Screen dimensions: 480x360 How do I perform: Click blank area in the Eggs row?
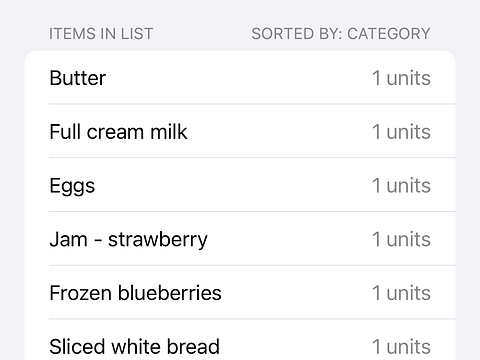[x=233, y=186]
